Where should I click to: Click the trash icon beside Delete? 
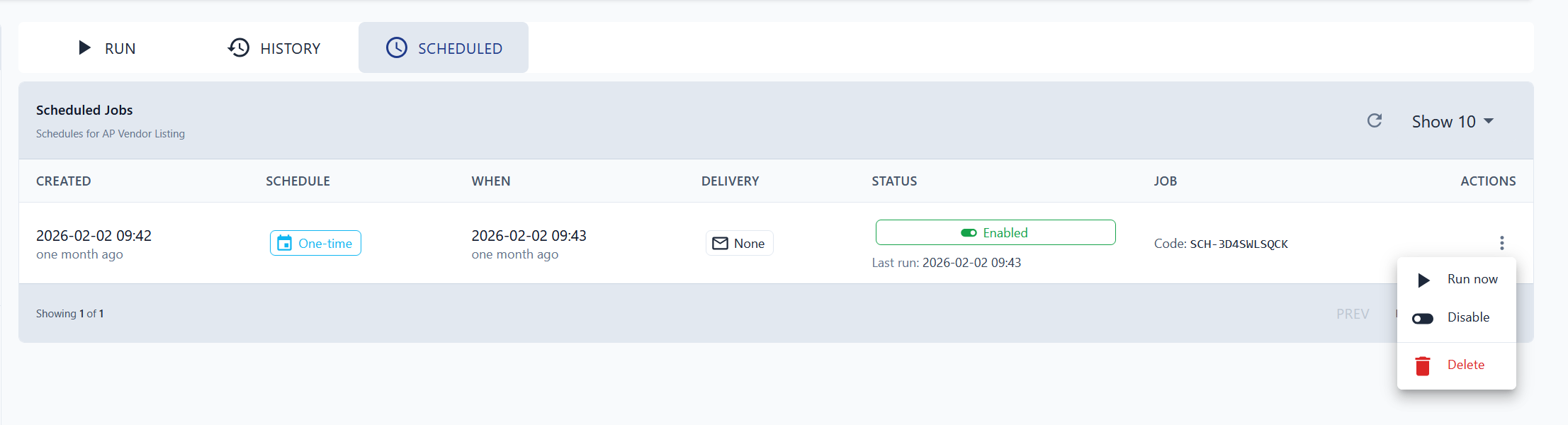[1423, 365]
